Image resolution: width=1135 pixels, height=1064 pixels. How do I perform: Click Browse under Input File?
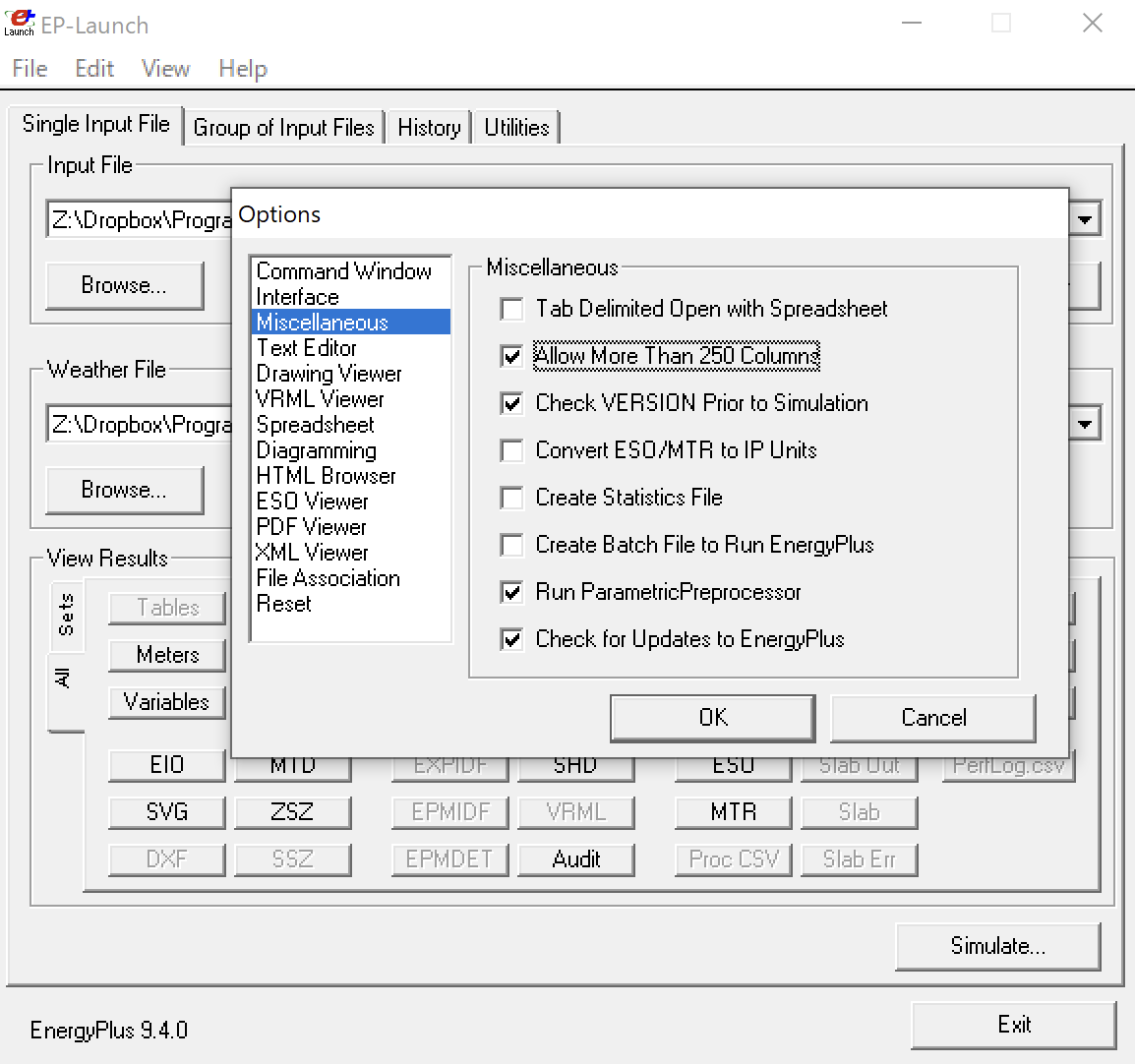click(125, 285)
